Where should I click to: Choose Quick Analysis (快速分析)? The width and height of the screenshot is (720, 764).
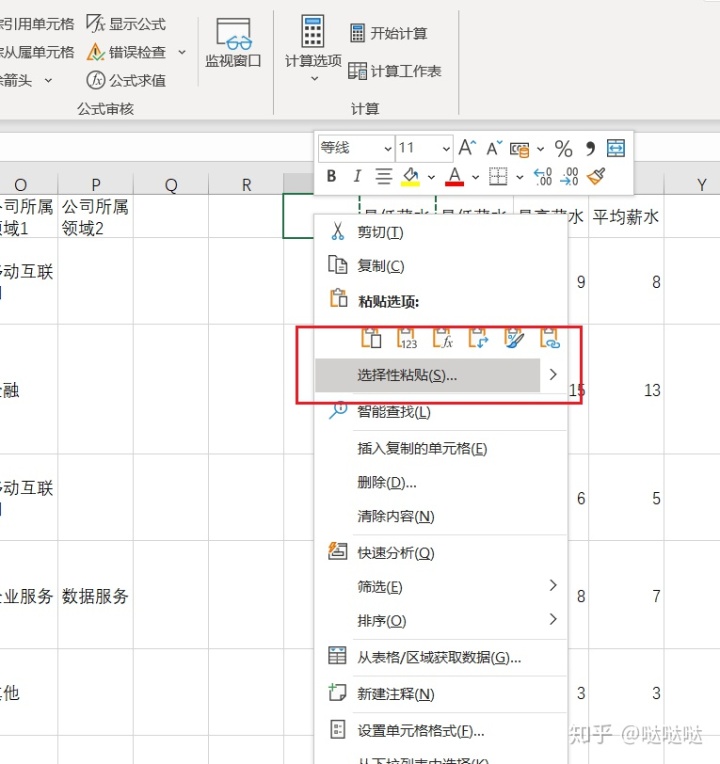(441, 553)
